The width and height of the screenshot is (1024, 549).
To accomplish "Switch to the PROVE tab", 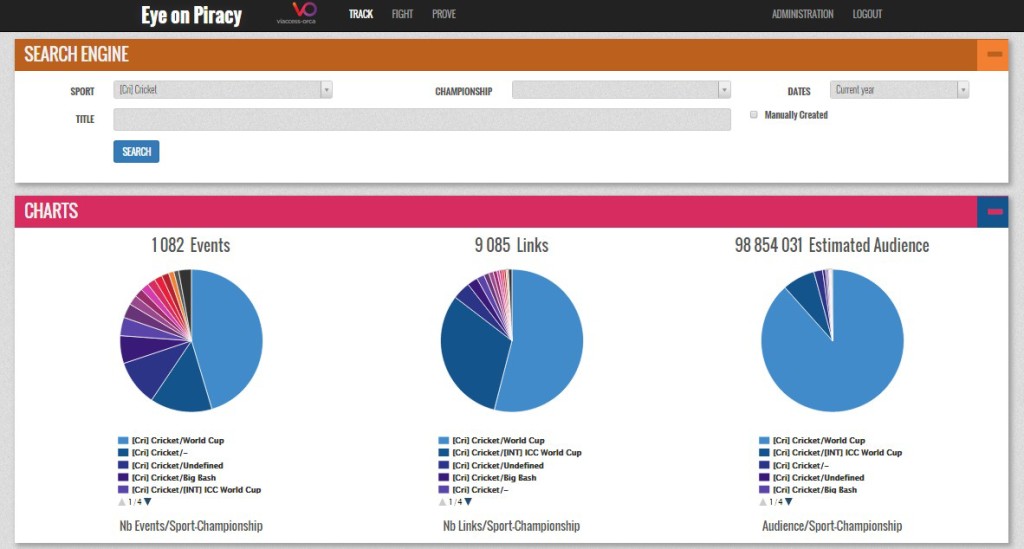I will coord(444,14).
